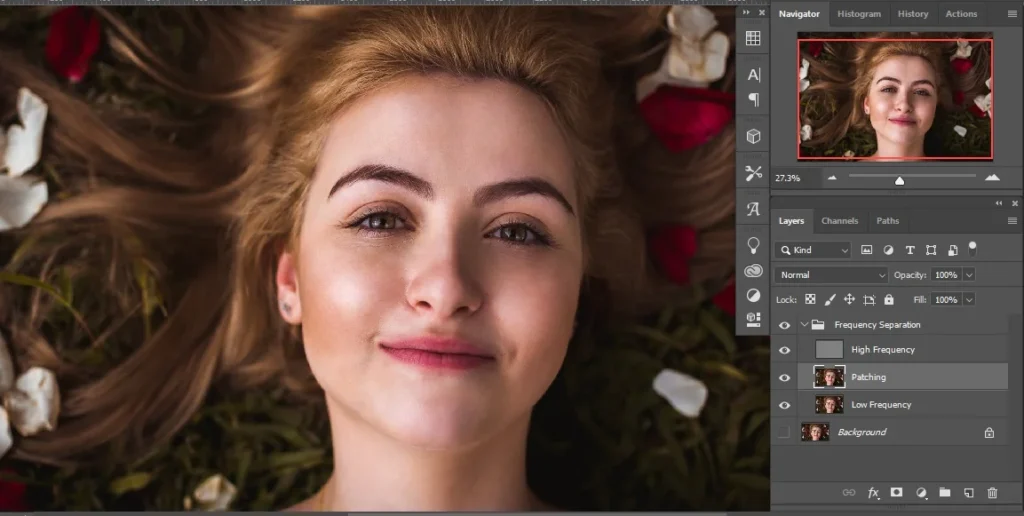Image resolution: width=1024 pixels, height=516 pixels.
Task: Collapse Layers panel double arrows
Action: click(x=999, y=204)
